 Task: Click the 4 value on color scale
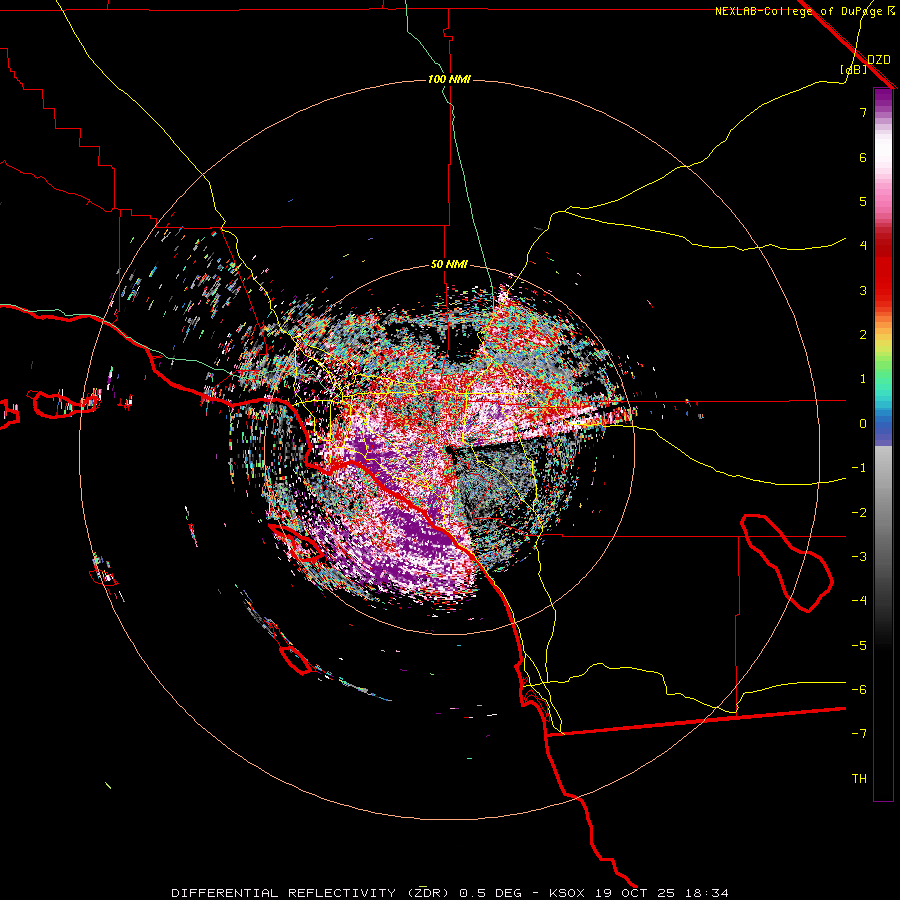click(x=863, y=246)
